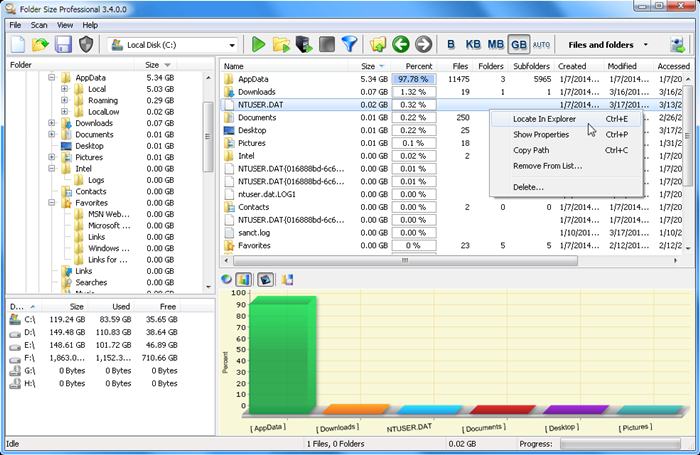The height and width of the screenshot is (455, 700).
Task: Enable AUTO size unit mode
Action: coord(542,45)
